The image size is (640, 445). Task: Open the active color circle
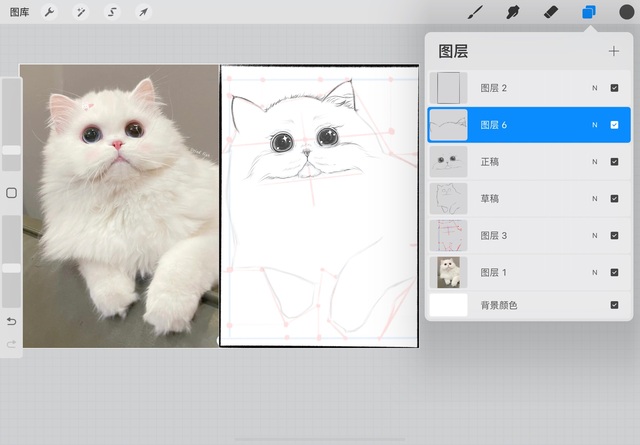(x=626, y=12)
